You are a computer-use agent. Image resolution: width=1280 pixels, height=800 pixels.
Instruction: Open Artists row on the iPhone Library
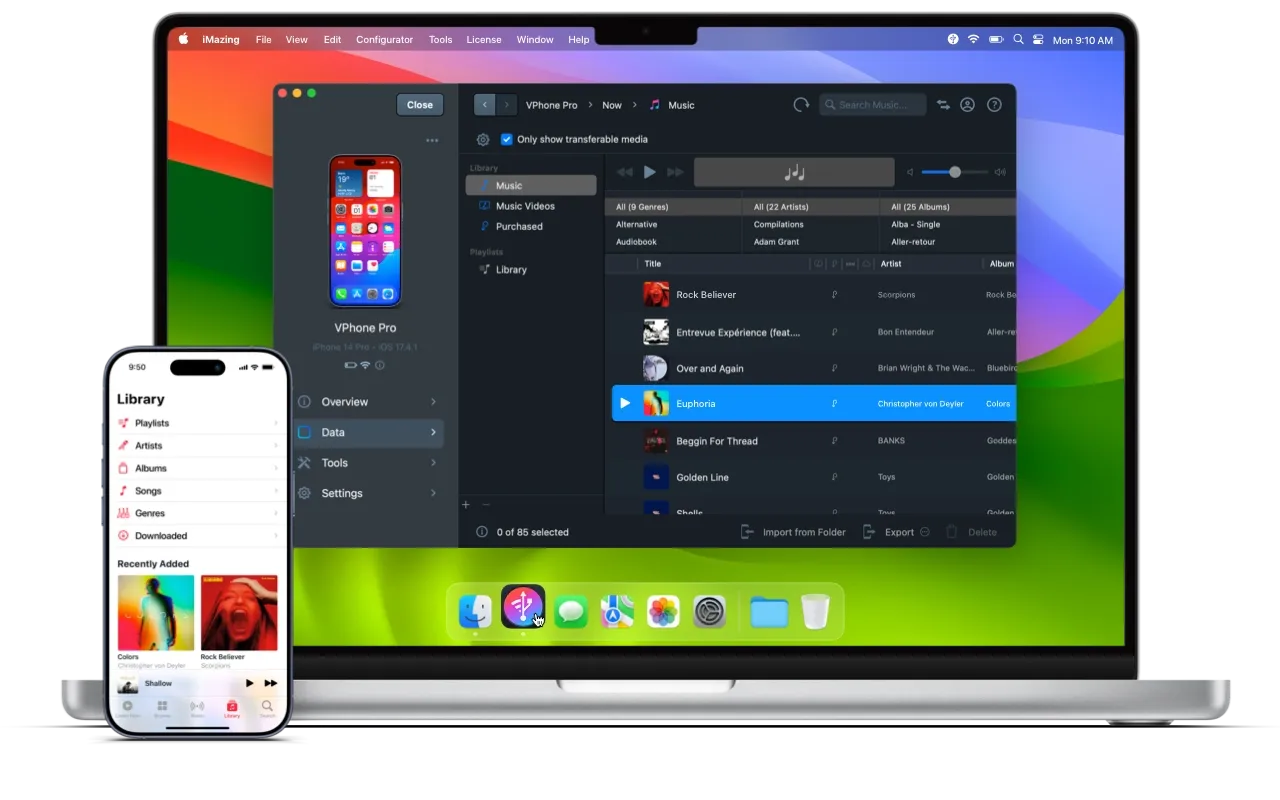pos(198,446)
